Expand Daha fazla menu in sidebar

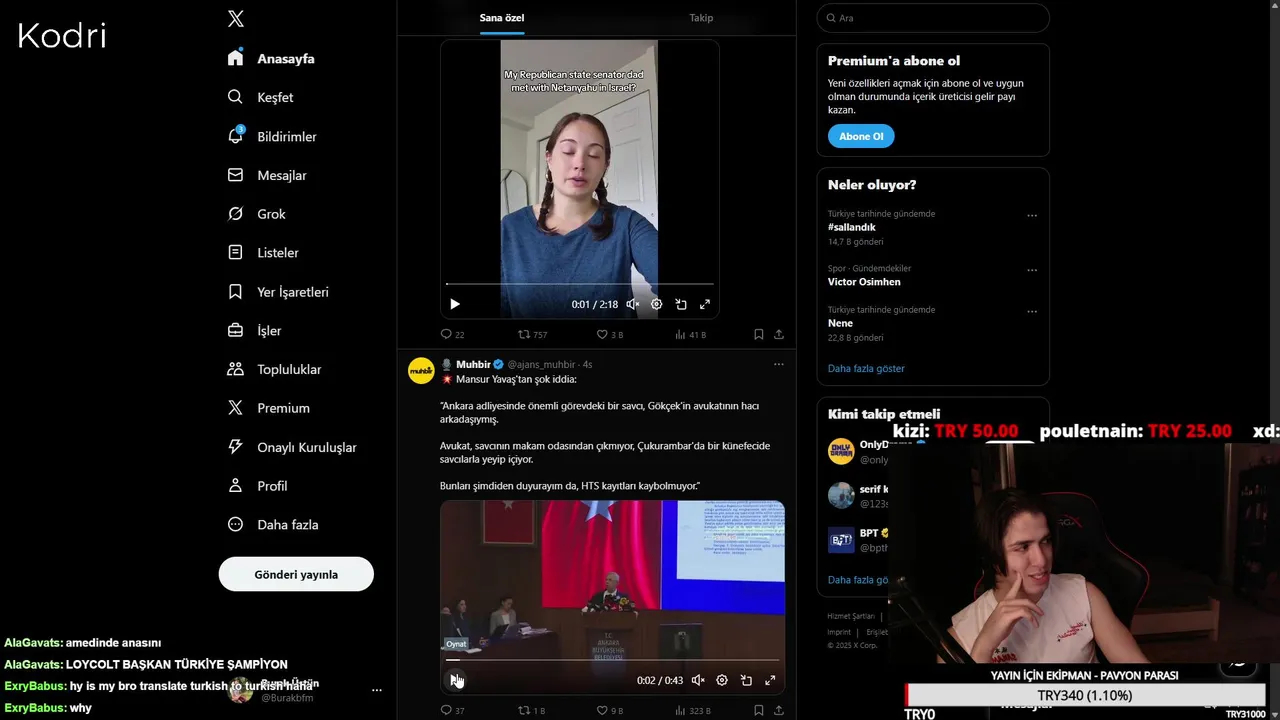pyautogui.click(x=273, y=525)
